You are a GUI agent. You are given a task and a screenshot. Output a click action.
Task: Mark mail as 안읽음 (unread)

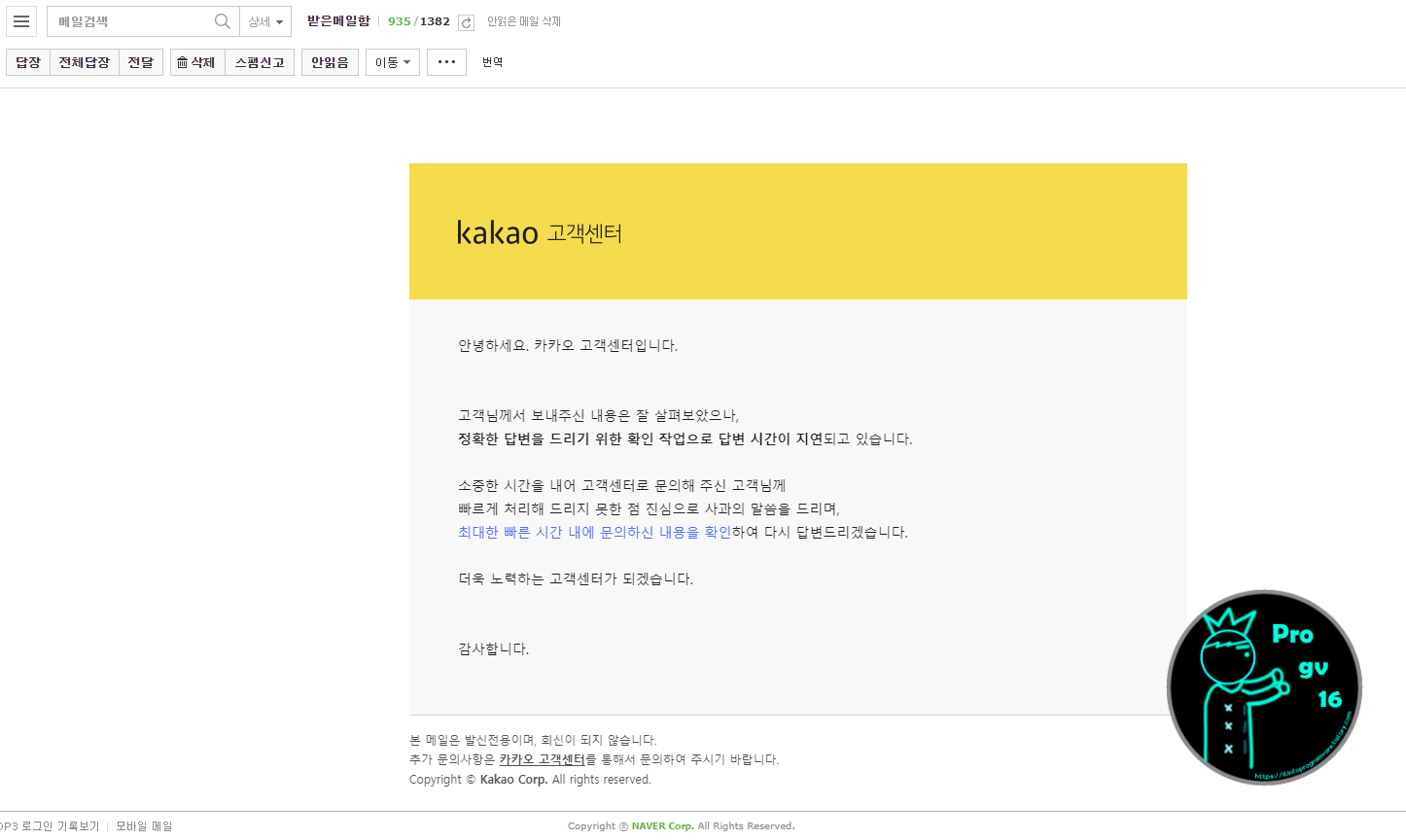coord(330,62)
